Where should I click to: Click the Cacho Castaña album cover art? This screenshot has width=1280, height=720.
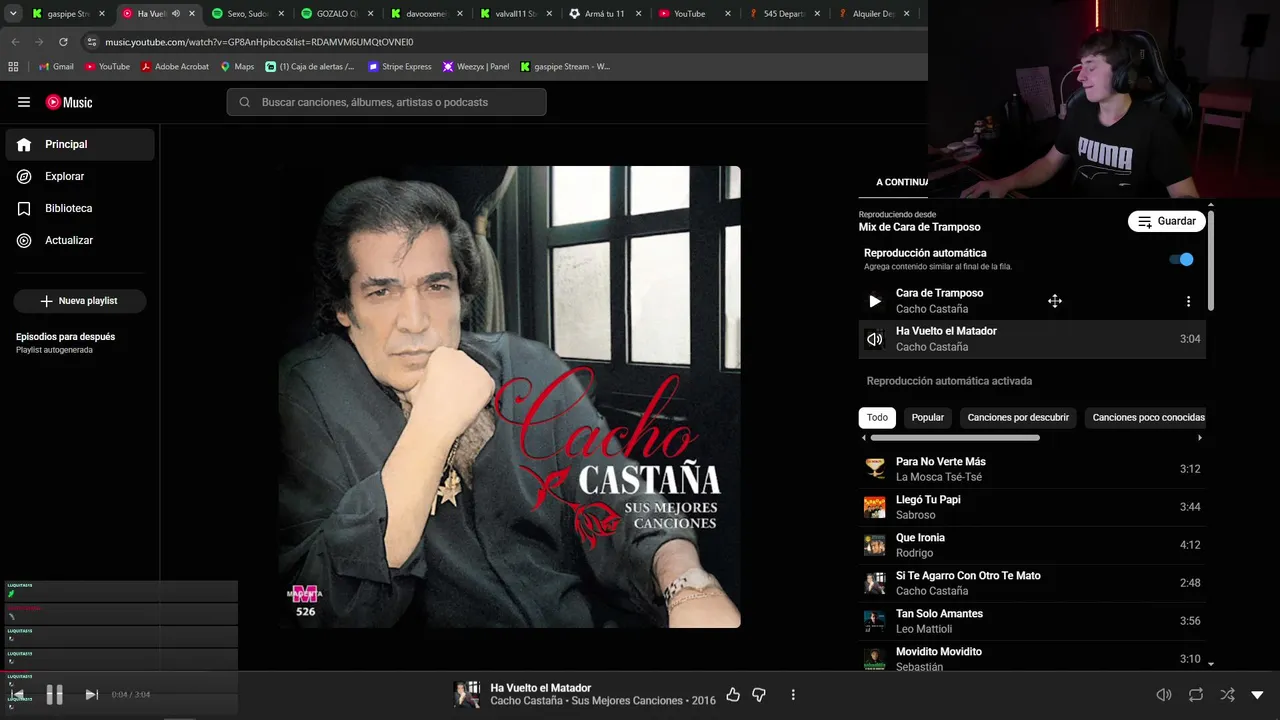(509, 397)
